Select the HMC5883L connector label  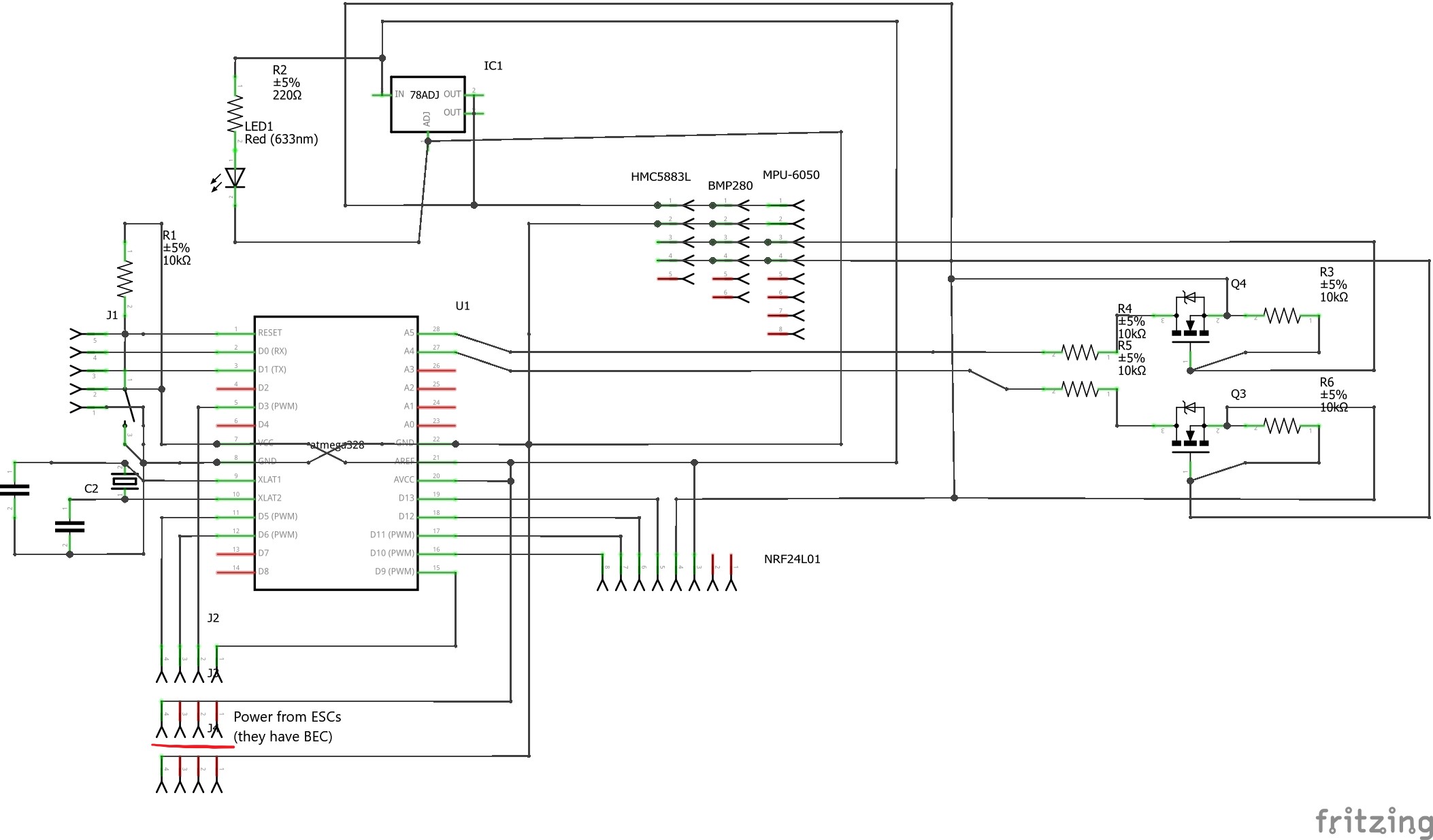(x=661, y=177)
